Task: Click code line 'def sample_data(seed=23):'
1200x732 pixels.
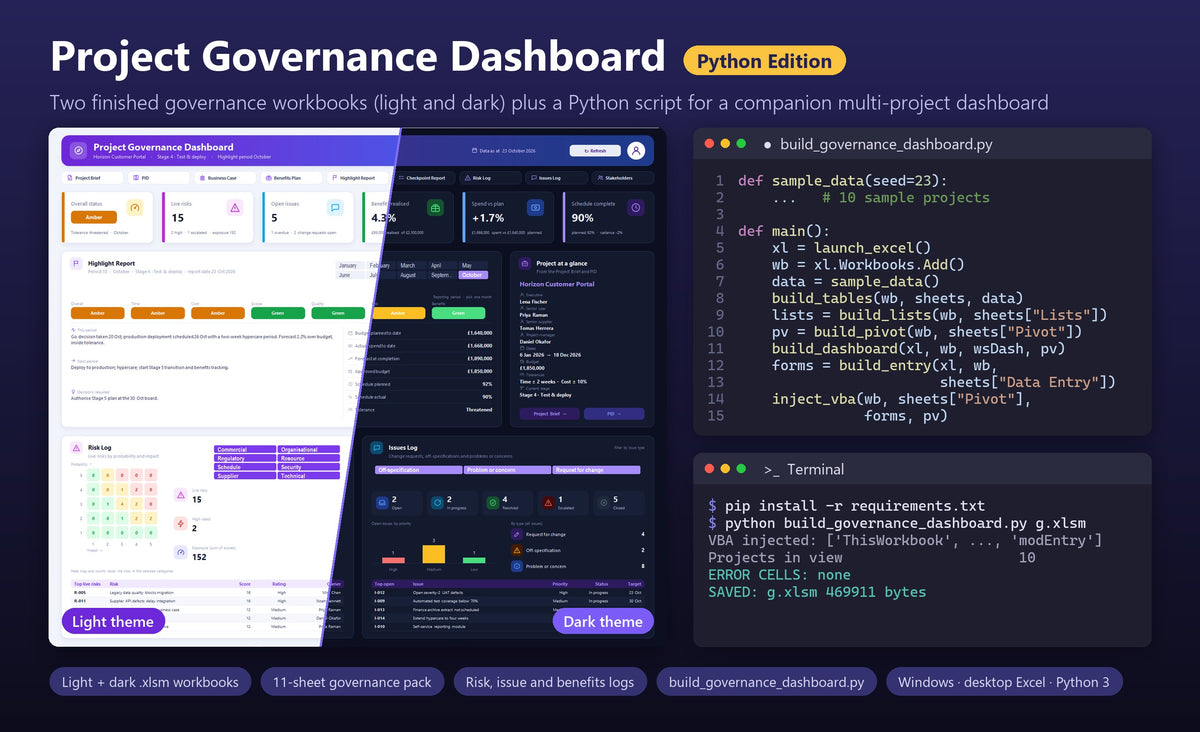Action: 842,181
